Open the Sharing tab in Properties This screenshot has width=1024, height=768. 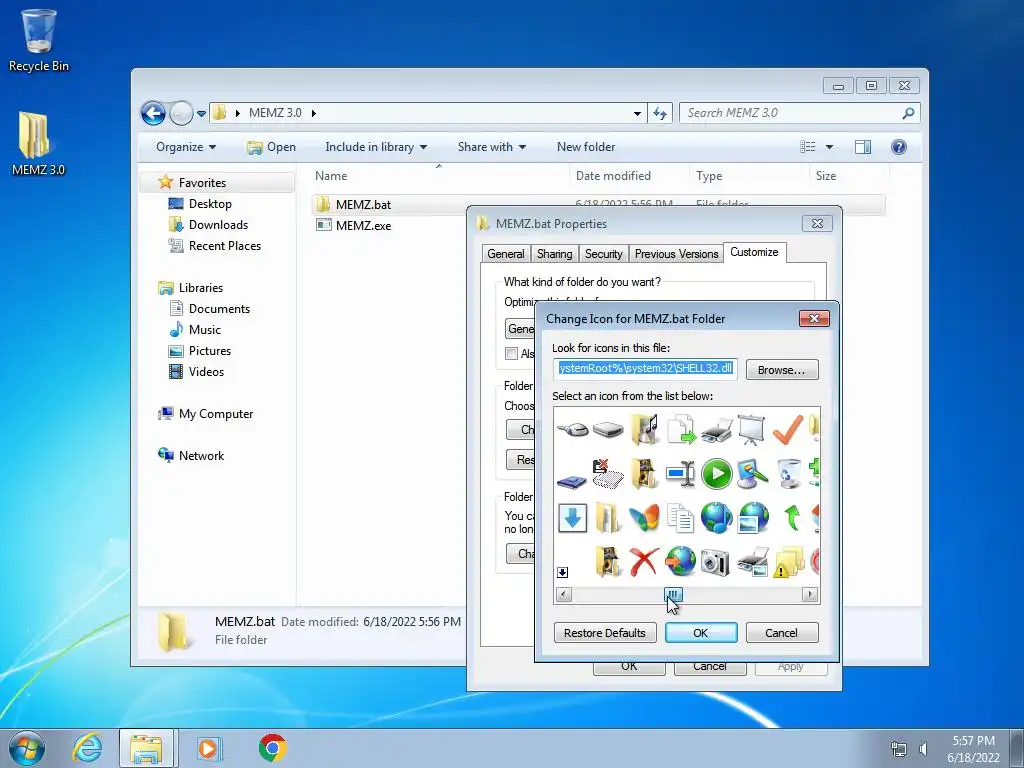[554, 253]
